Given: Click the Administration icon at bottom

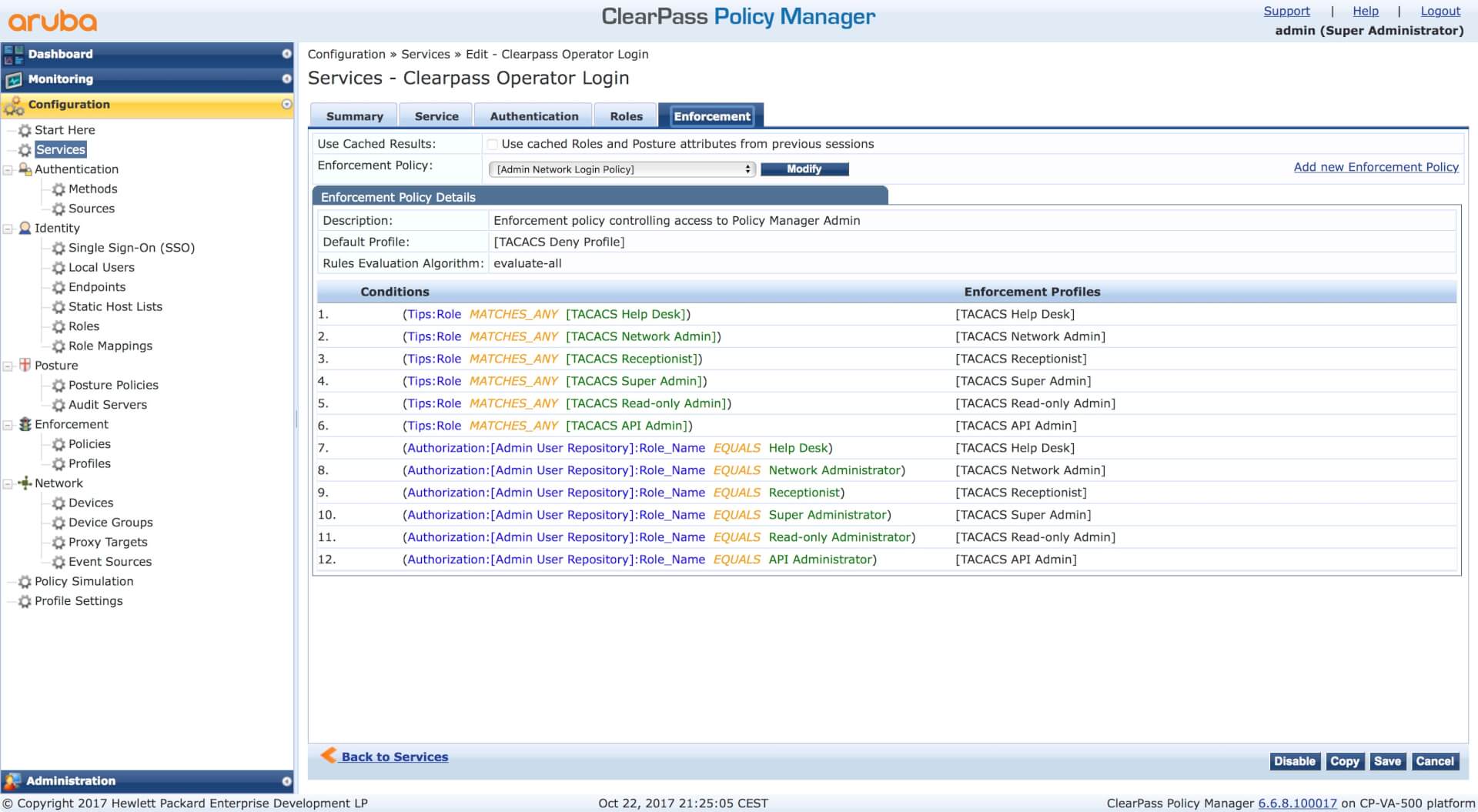Looking at the screenshot, I should pos(12,780).
